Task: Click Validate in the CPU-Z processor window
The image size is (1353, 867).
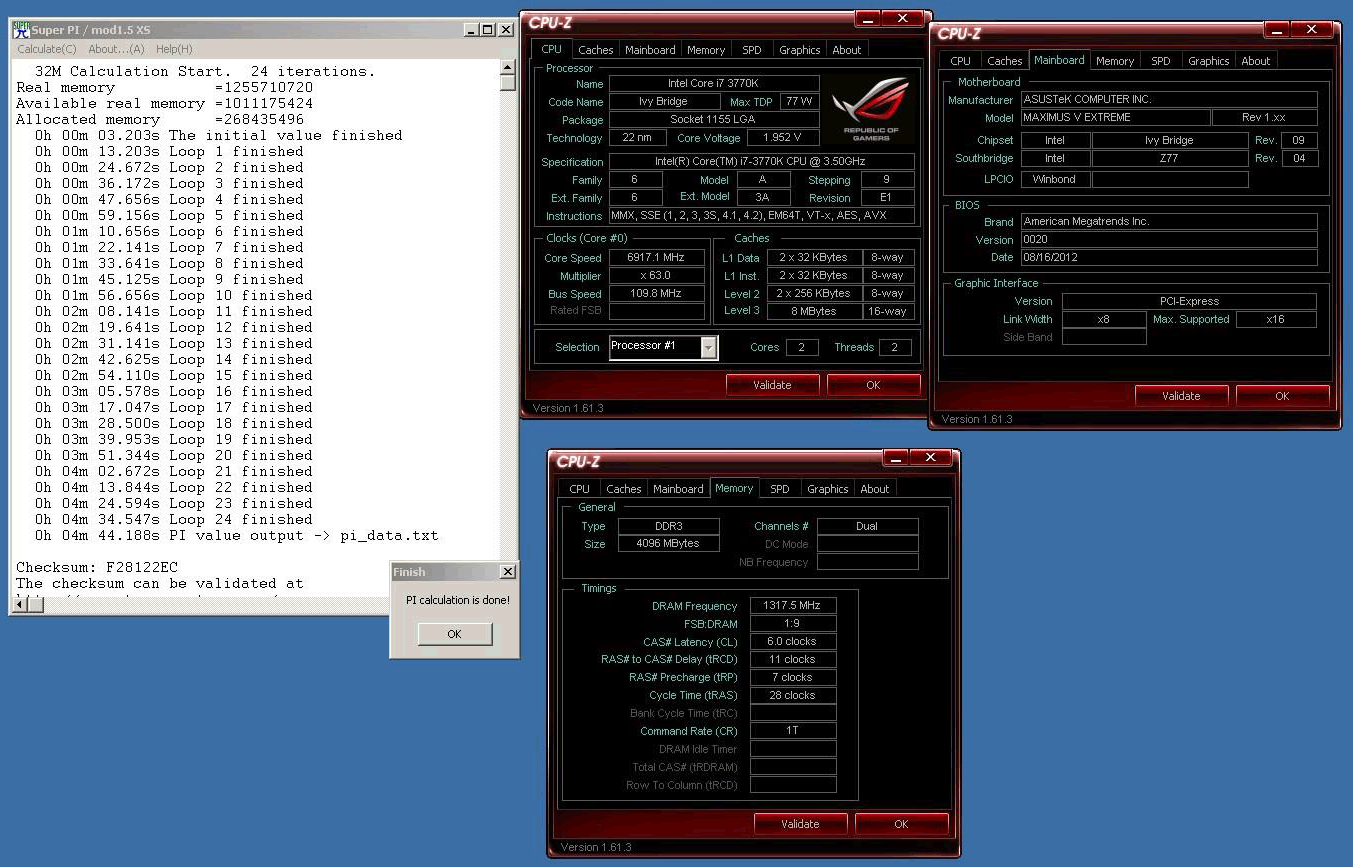Action: tap(772, 385)
